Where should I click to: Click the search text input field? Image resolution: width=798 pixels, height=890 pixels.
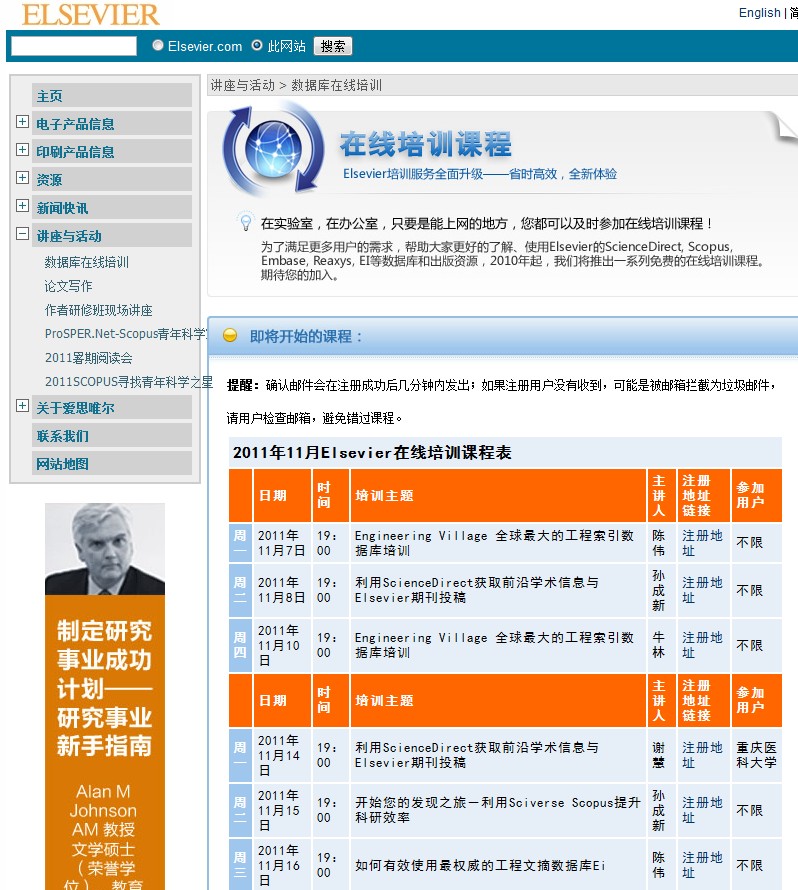[74, 46]
